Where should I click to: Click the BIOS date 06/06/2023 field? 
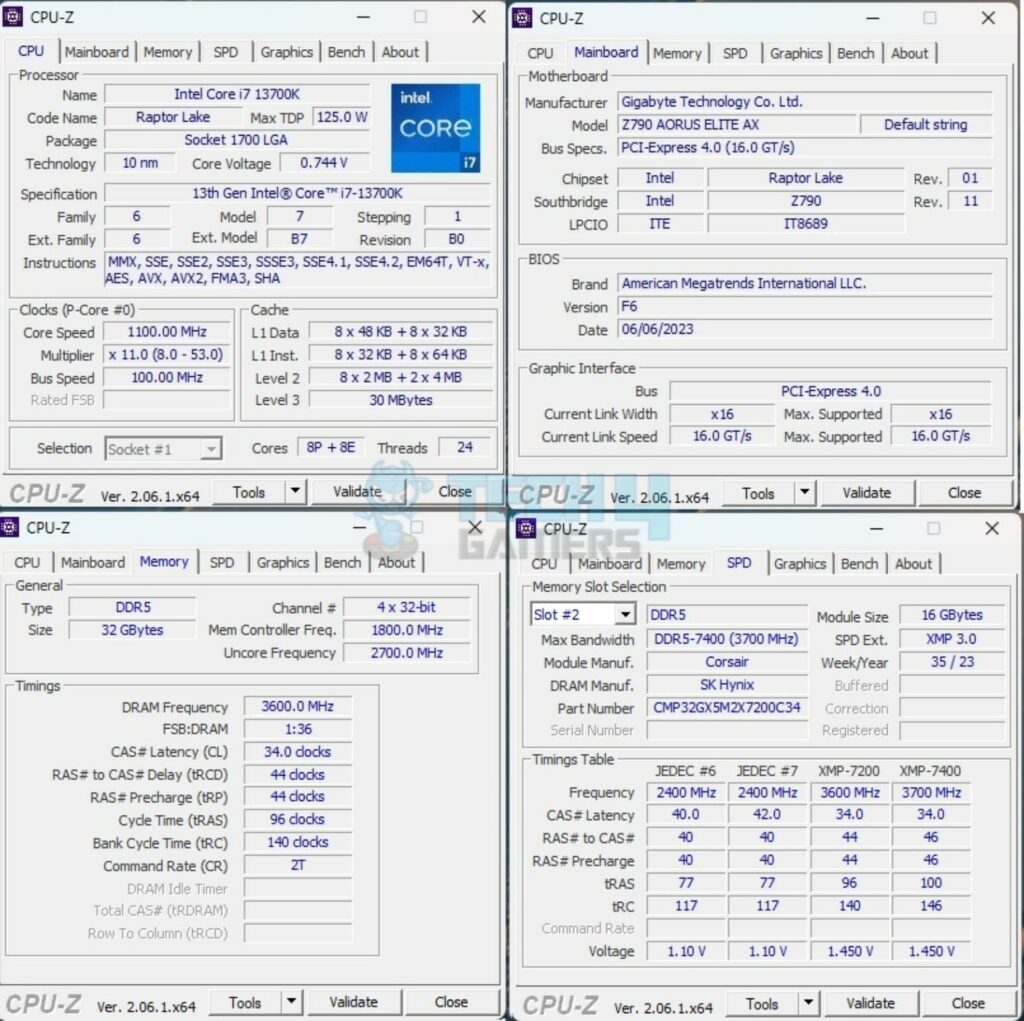pos(805,329)
